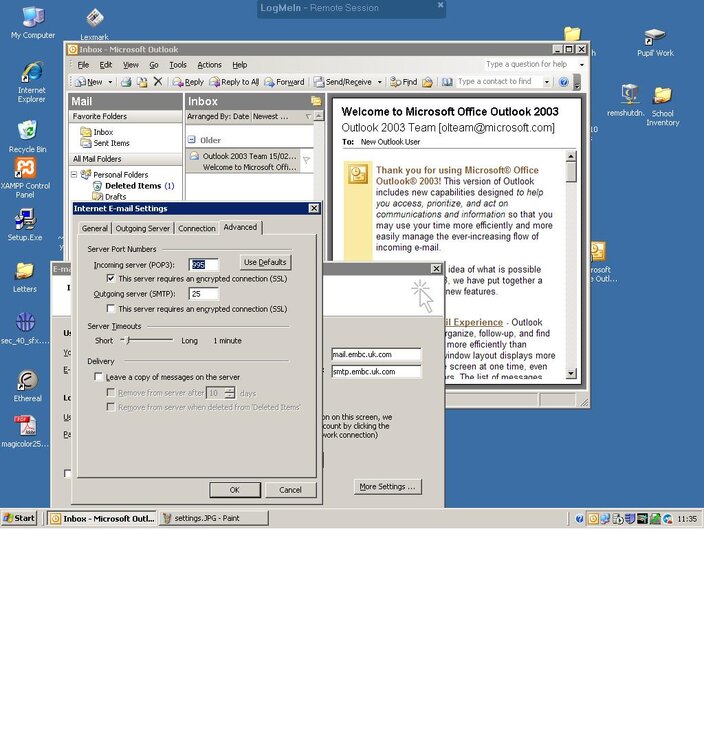
Task: Click the Server Timeouts slider handle
Action: [128, 340]
